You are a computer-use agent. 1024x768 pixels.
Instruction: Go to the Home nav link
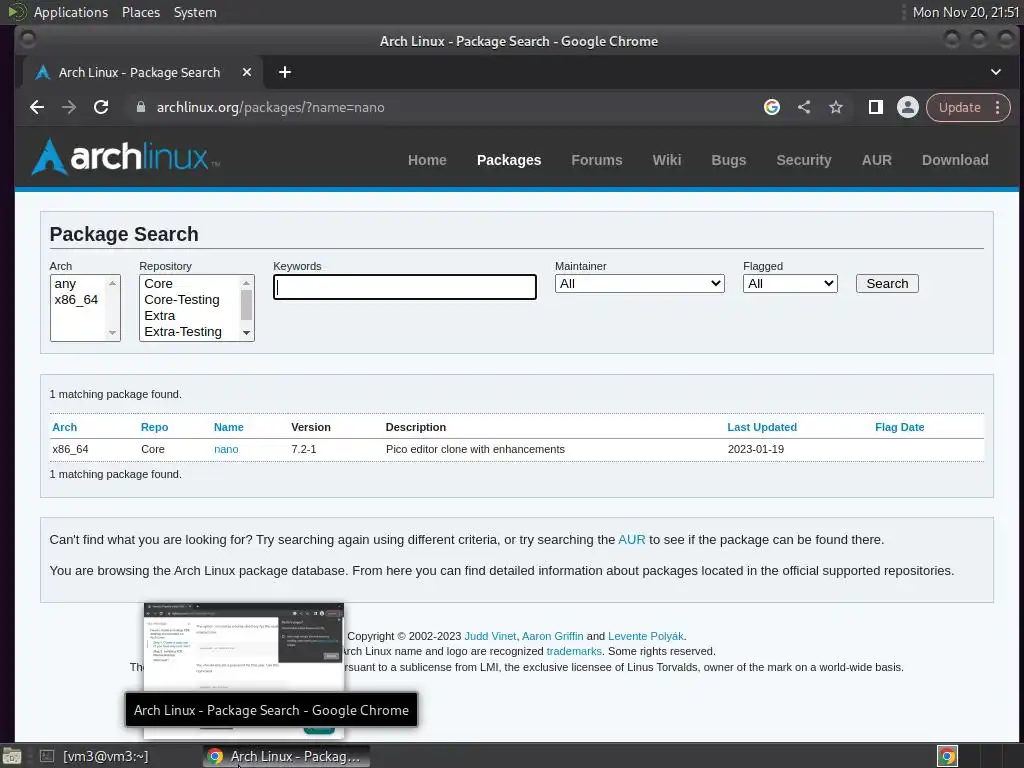[427, 160]
